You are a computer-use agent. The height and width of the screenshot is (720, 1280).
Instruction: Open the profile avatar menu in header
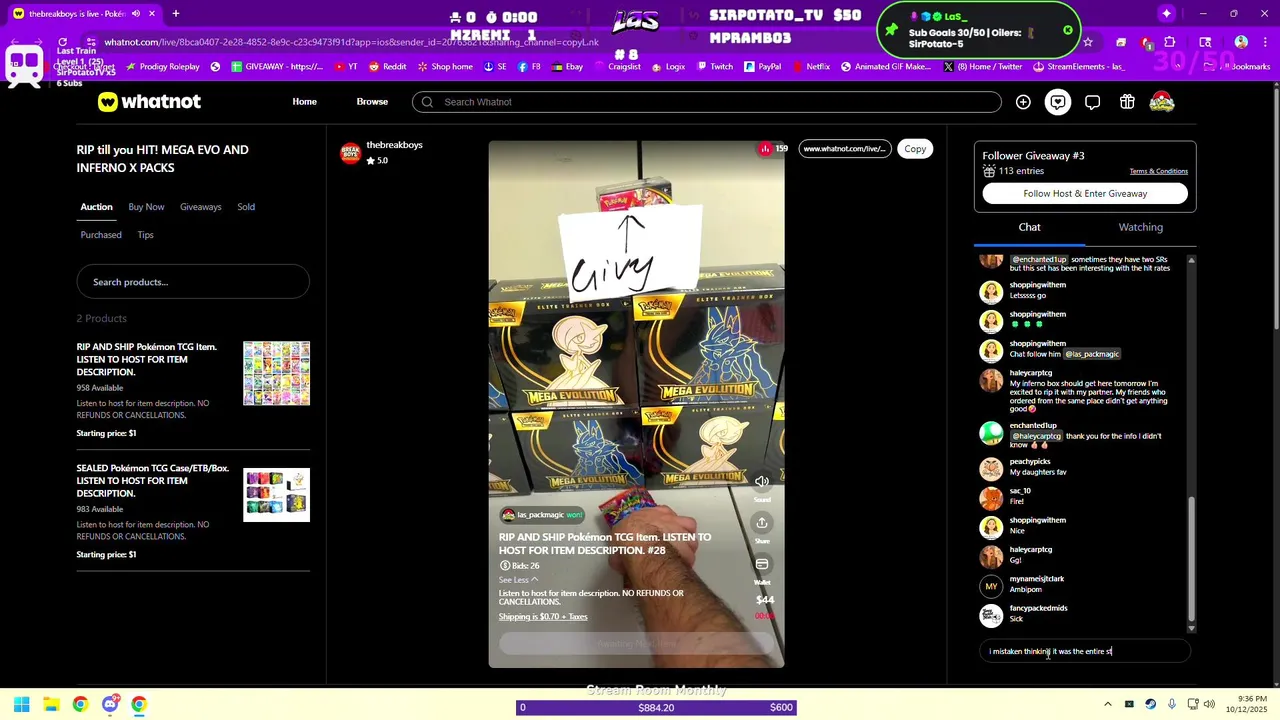[x=1162, y=102]
